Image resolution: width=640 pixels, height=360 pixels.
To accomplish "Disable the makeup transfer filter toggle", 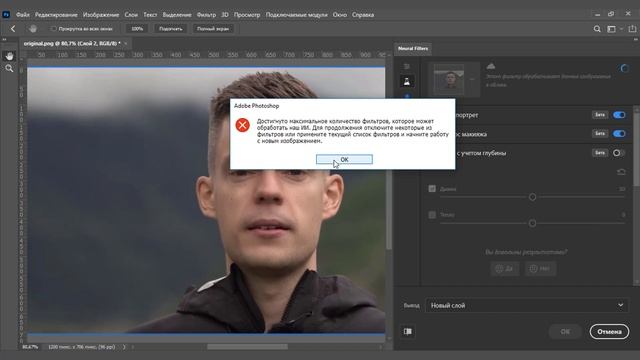I will [619, 134].
